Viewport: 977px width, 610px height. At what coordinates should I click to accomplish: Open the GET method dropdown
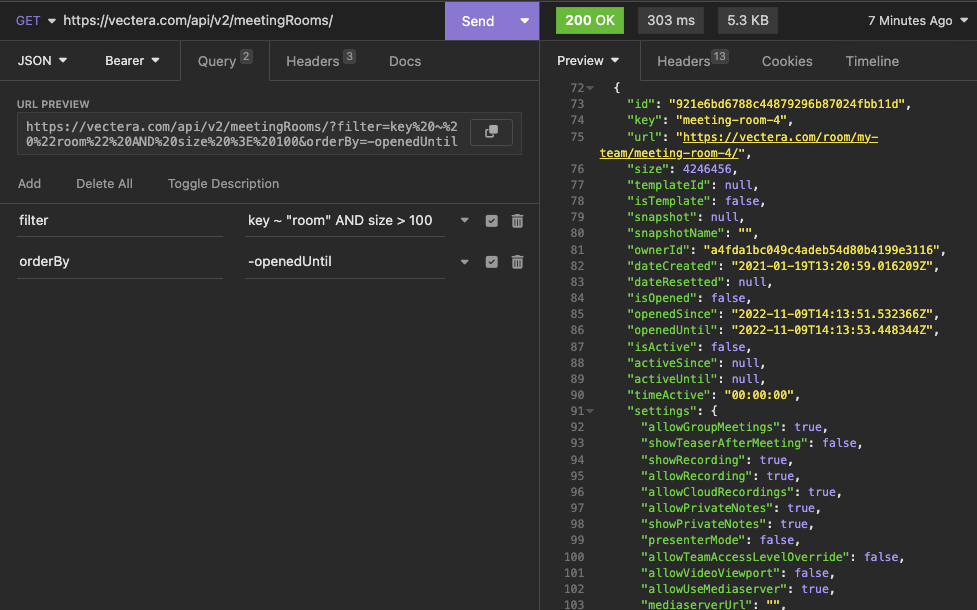[x=36, y=21]
